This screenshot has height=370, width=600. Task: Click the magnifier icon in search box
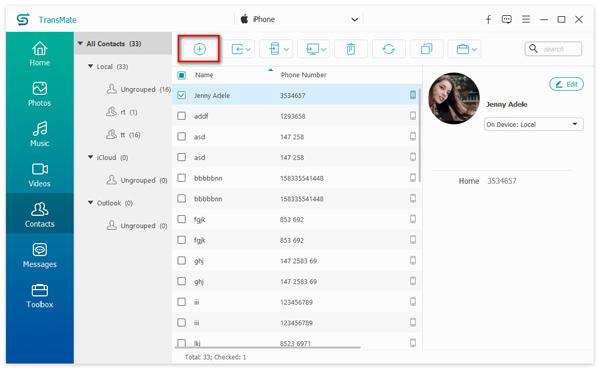533,49
